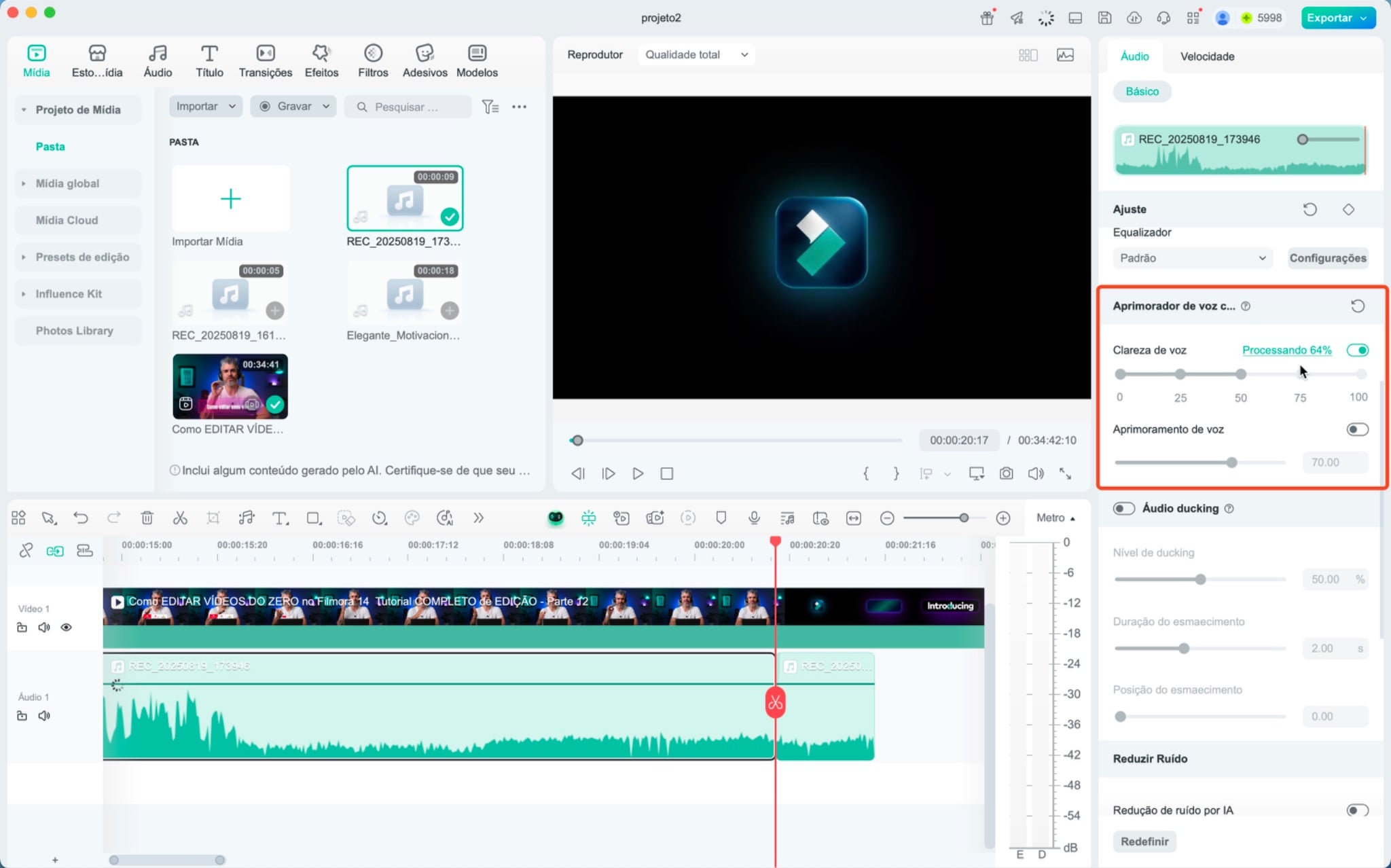1391x868 pixels.
Task: Add a timeline marker with the shield icon
Action: (x=721, y=518)
